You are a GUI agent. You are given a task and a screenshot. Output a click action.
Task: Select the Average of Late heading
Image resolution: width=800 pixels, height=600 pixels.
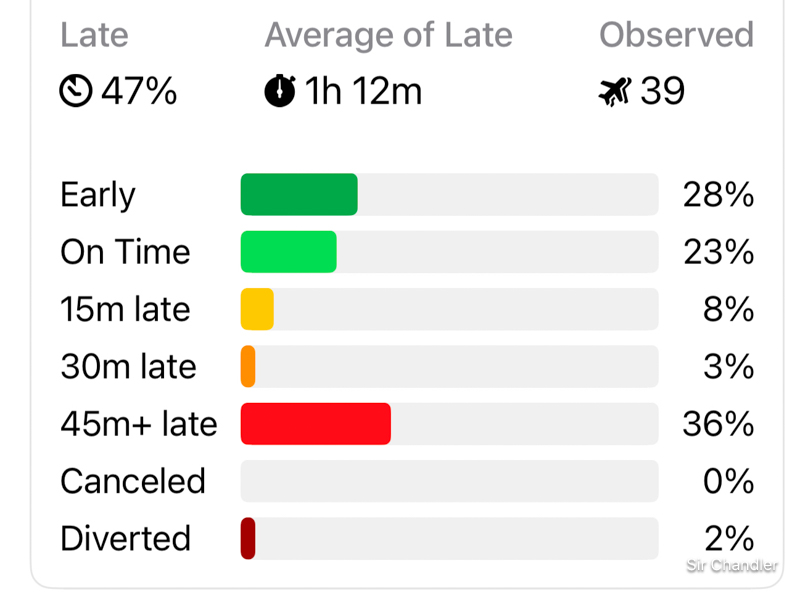click(x=388, y=35)
